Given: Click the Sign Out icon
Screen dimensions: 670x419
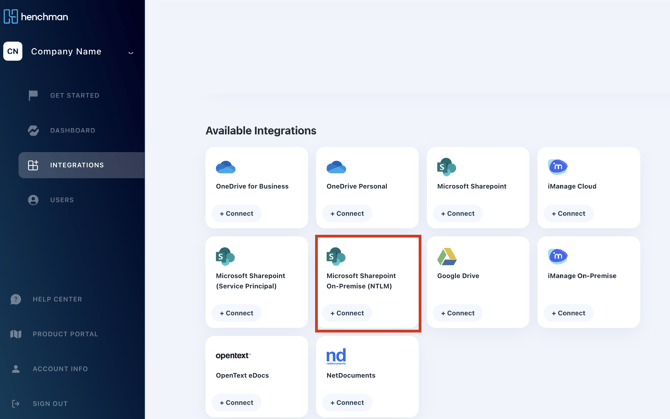Looking at the screenshot, I should [16, 404].
